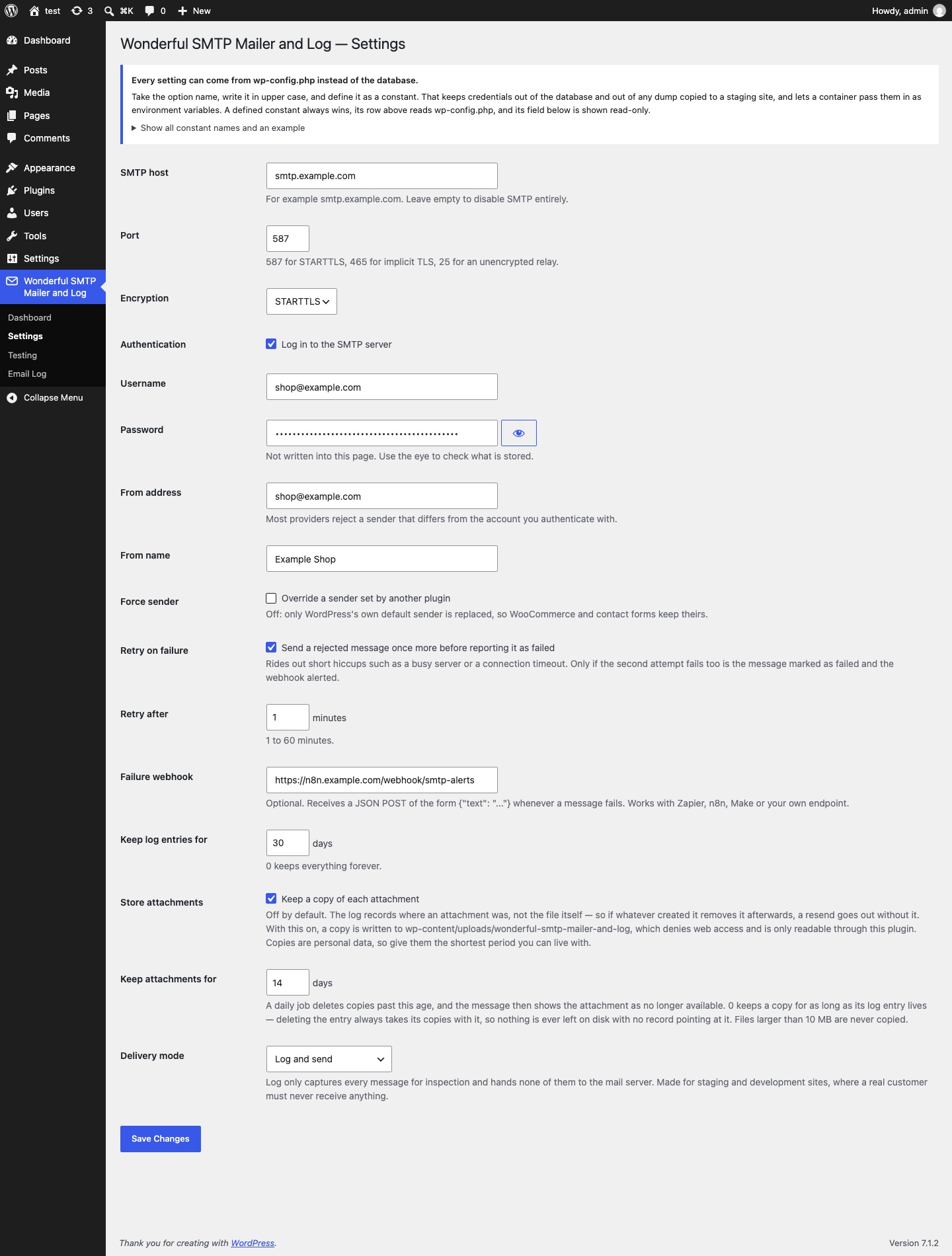
Task: Save Changes to the SMTP settings
Action: pyautogui.click(x=161, y=1139)
